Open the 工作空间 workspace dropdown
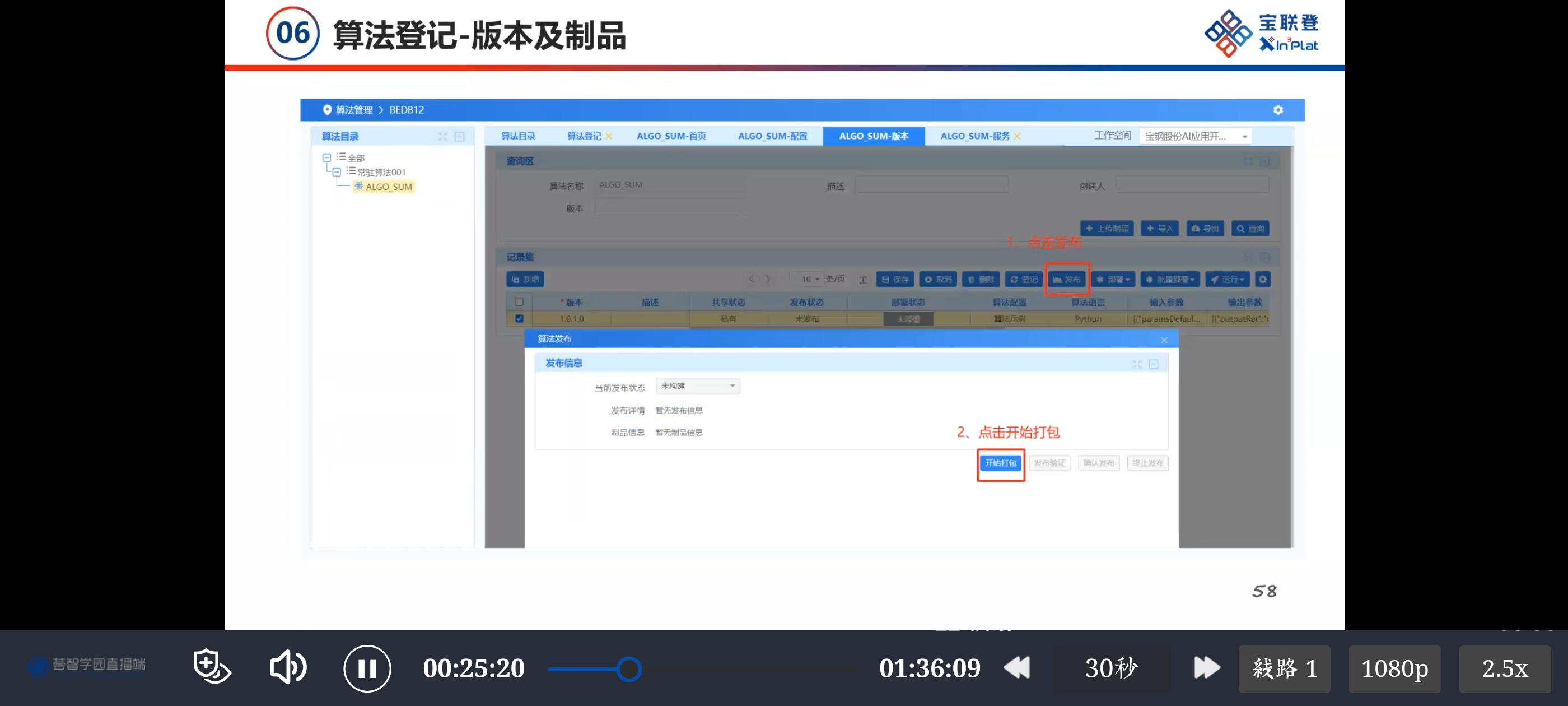The image size is (1568, 706). [x=1196, y=136]
